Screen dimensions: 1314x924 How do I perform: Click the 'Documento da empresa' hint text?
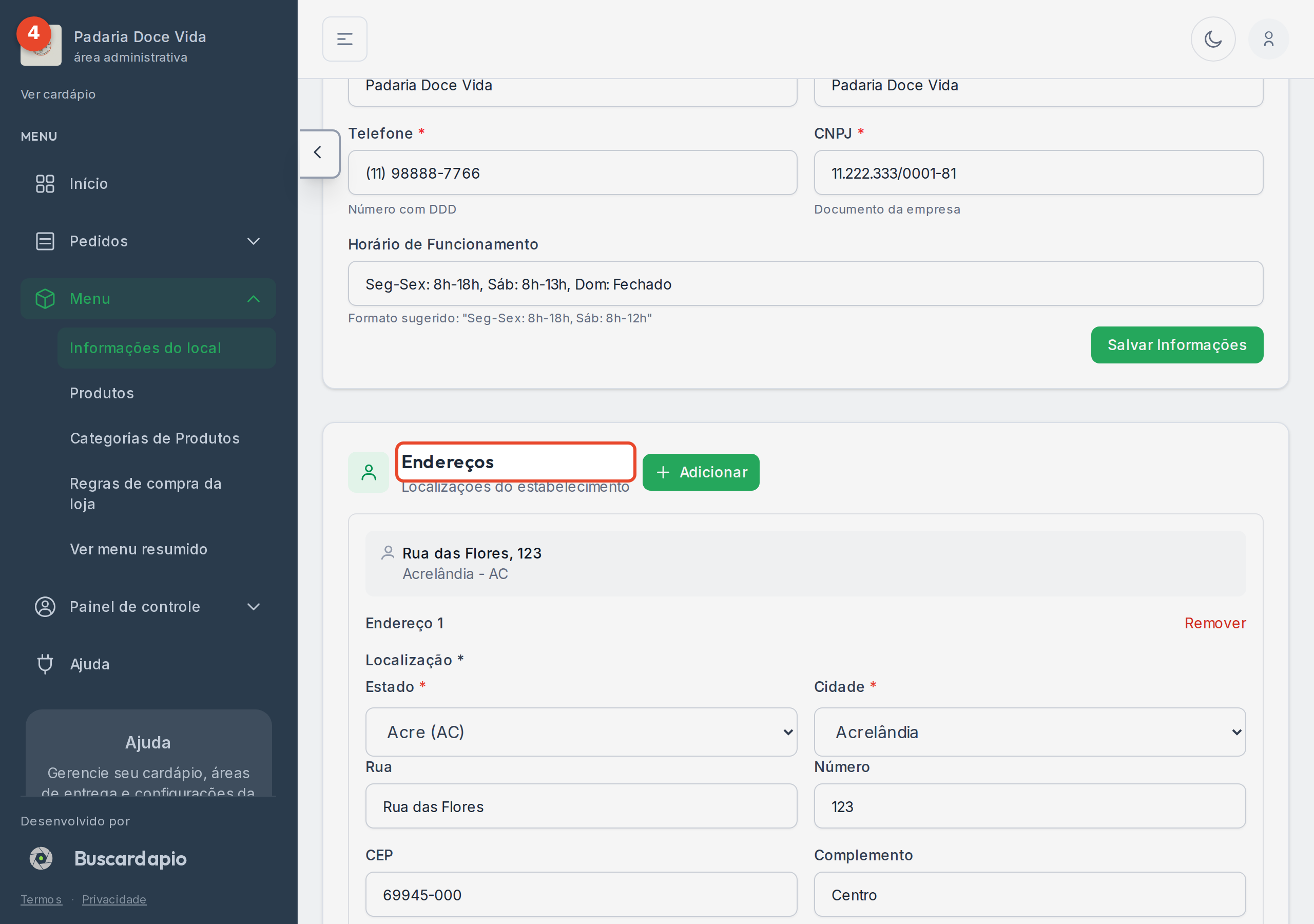tap(887, 209)
